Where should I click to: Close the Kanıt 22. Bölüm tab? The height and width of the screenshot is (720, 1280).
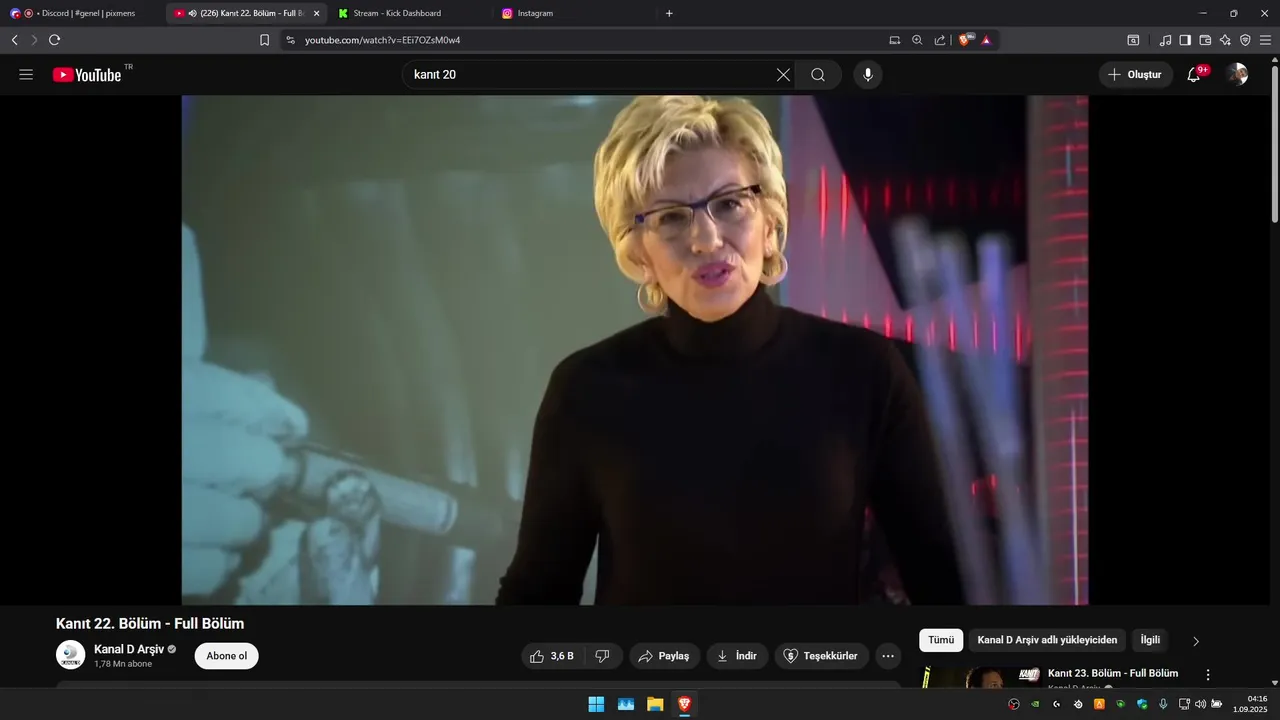(x=317, y=13)
